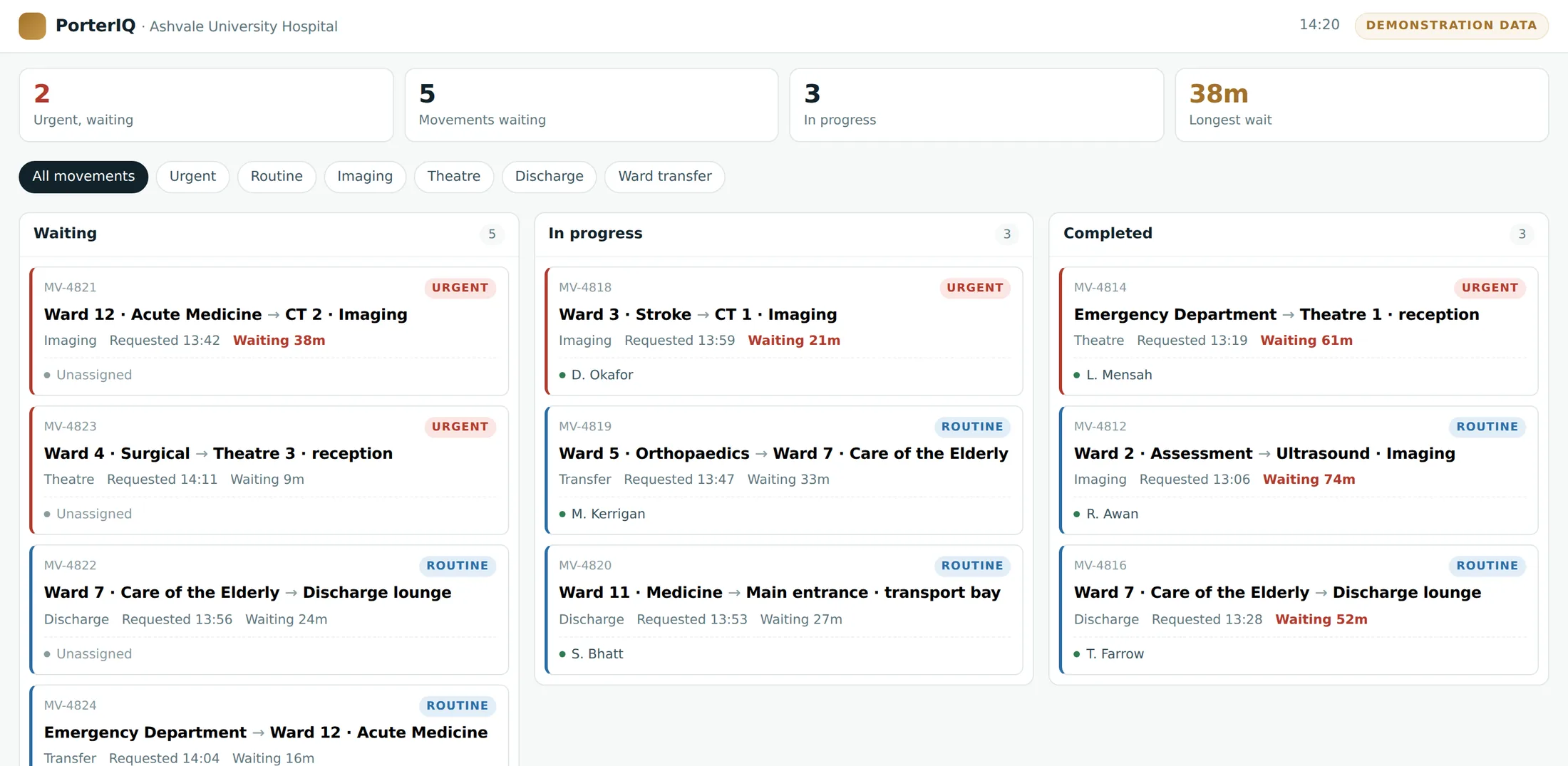This screenshot has height=766, width=1568.
Task: Click porter S. Bhatt
Action: tap(597, 654)
